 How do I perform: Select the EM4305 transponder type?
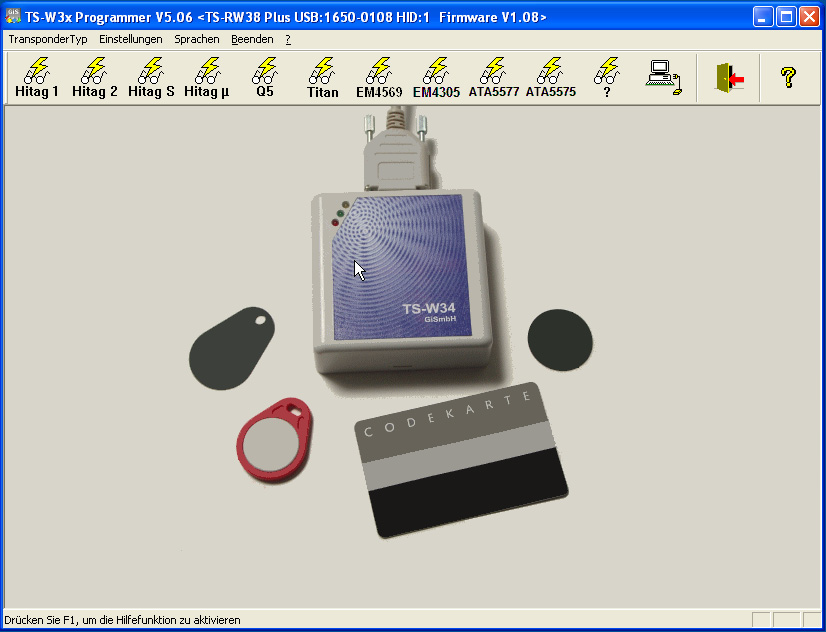[x=435, y=75]
